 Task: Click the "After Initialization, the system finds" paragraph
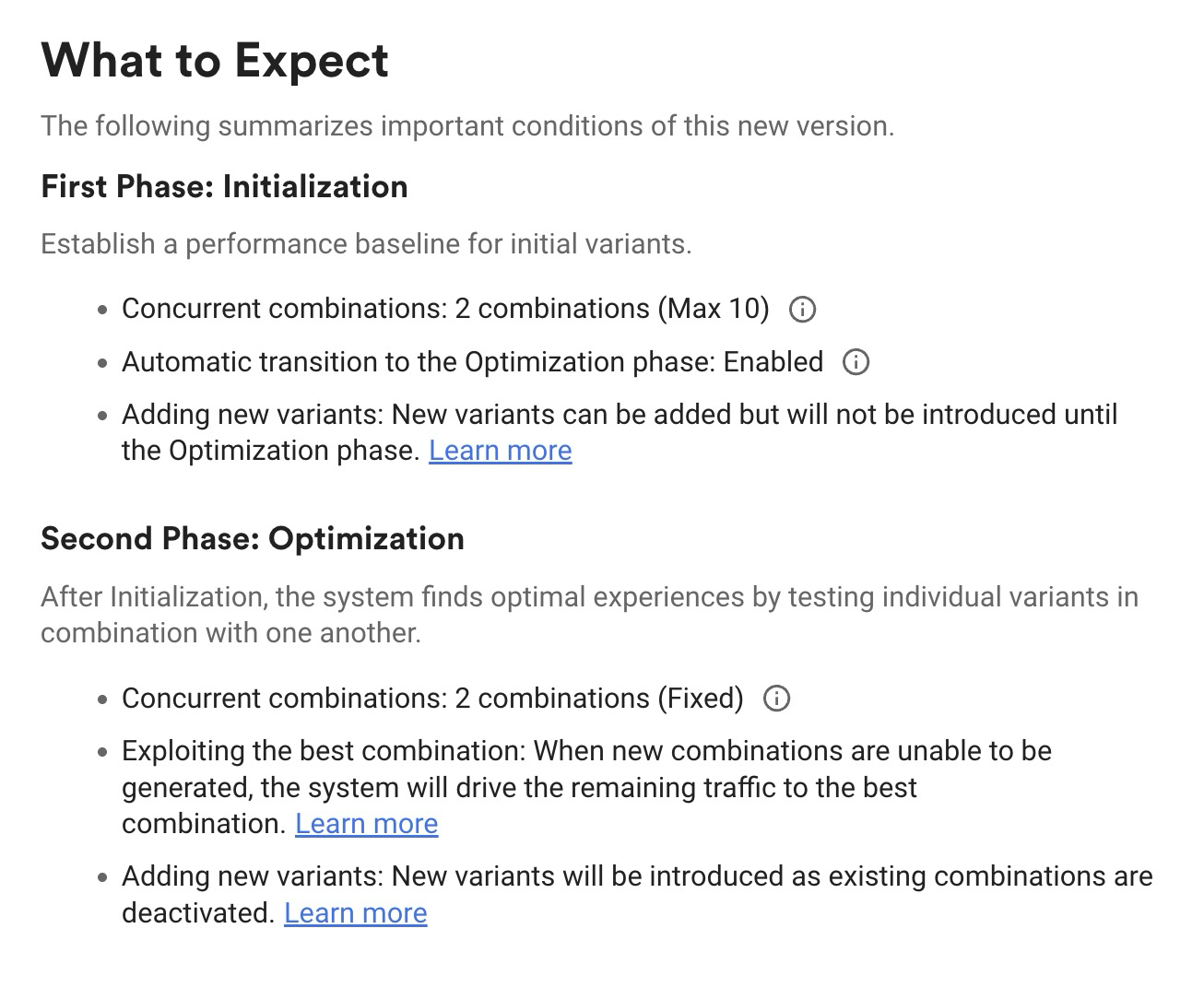590,615
